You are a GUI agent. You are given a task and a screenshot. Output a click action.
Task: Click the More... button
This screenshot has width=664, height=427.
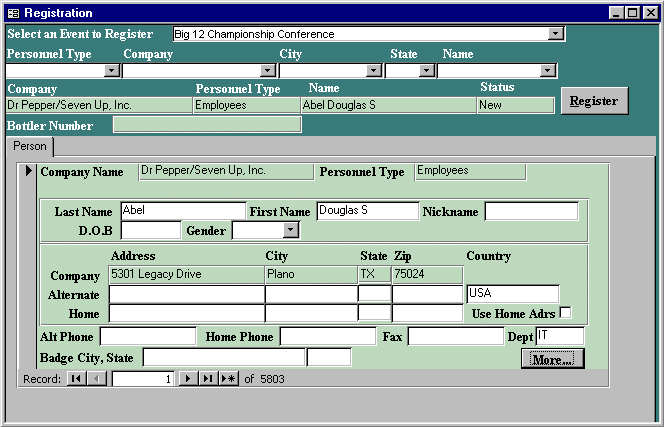point(553,359)
